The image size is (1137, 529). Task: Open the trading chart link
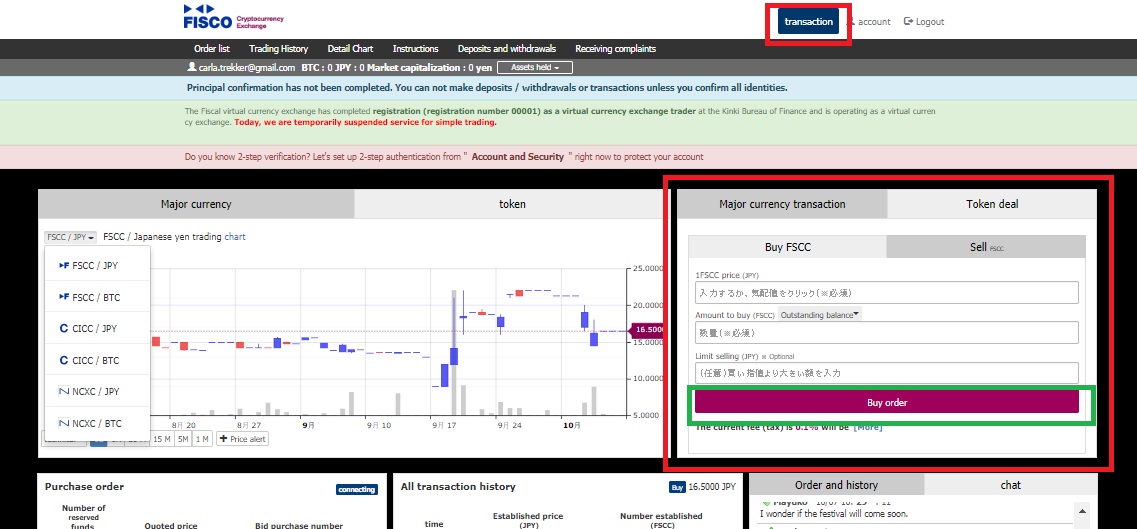point(235,237)
